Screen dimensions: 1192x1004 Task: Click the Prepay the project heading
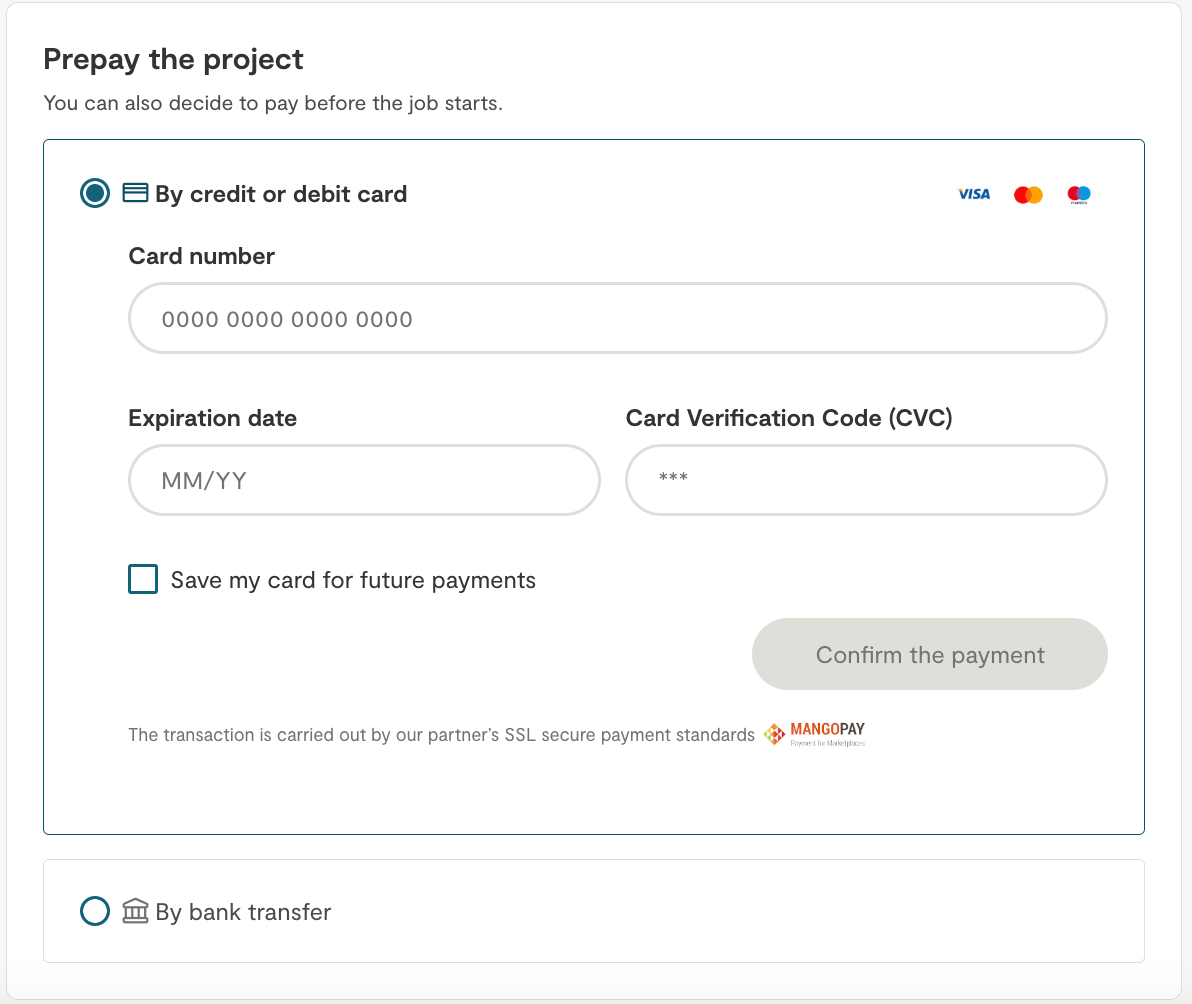[173, 59]
